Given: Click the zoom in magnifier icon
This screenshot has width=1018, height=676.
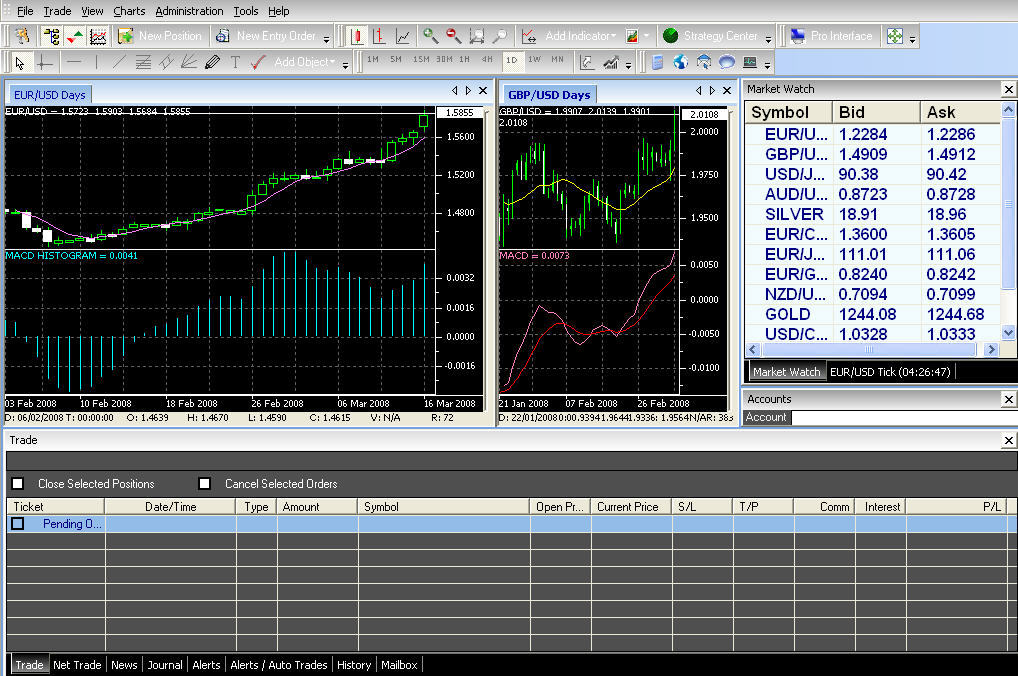Looking at the screenshot, I should pyautogui.click(x=430, y=36).
